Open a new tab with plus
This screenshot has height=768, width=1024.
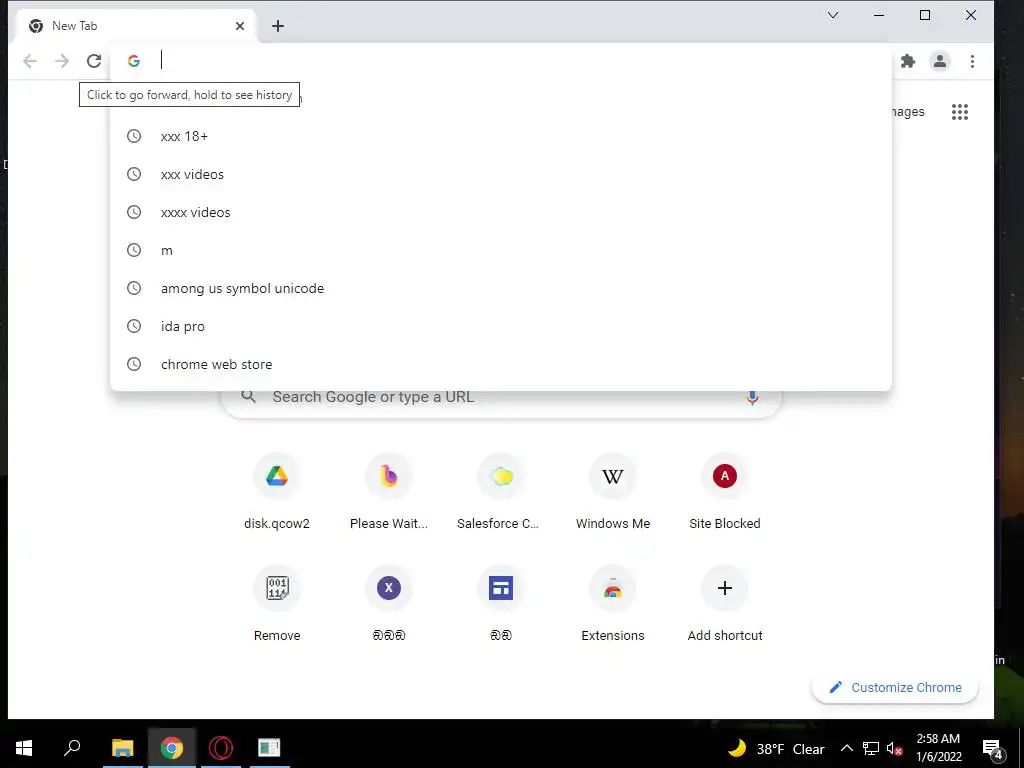click(278, 26)
